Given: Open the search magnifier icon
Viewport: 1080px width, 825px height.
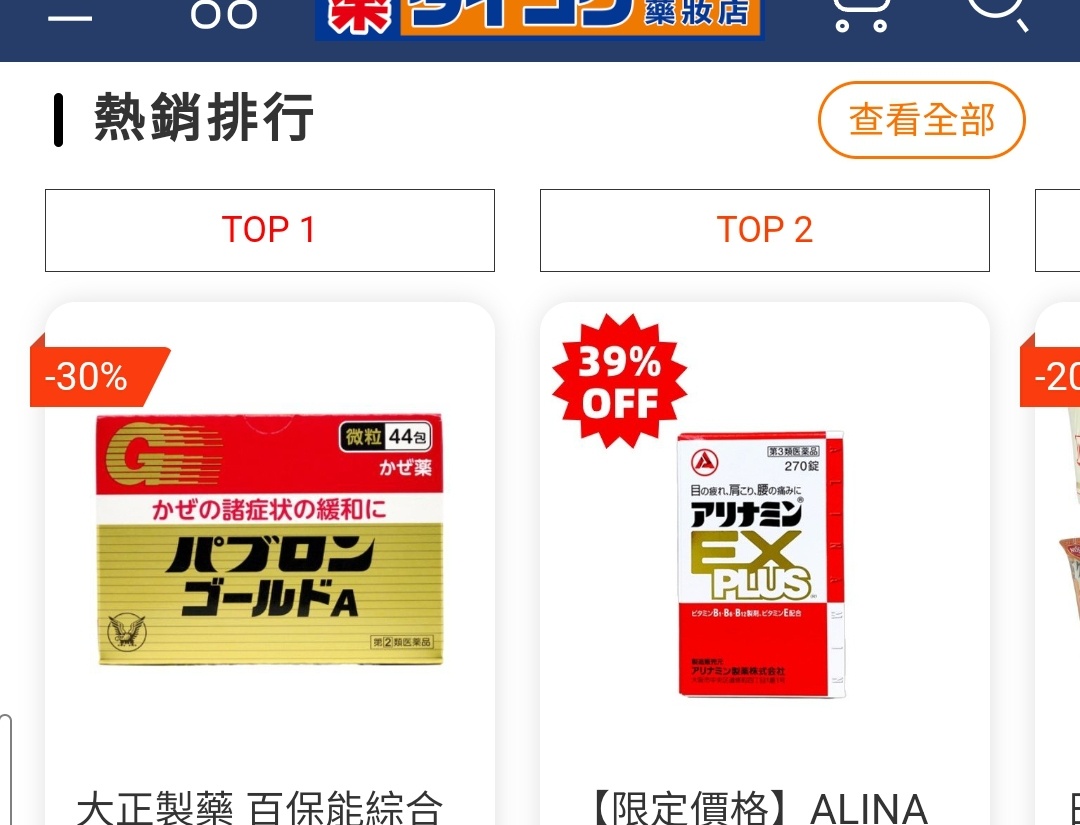Looking at the screenshot, I should point(998,14).
